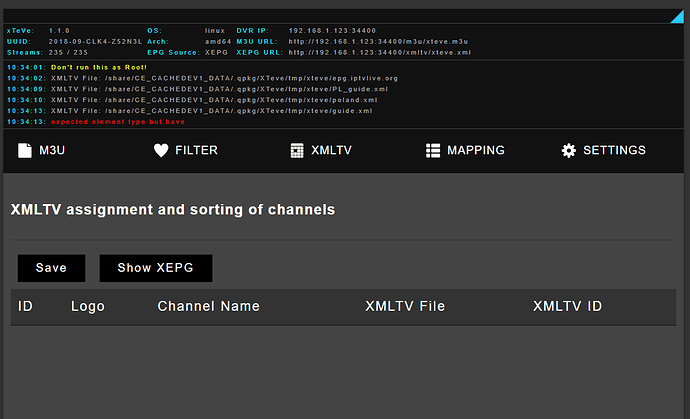Click the XMLTV grid icon

pyautogui.click(x=297, y=151)
